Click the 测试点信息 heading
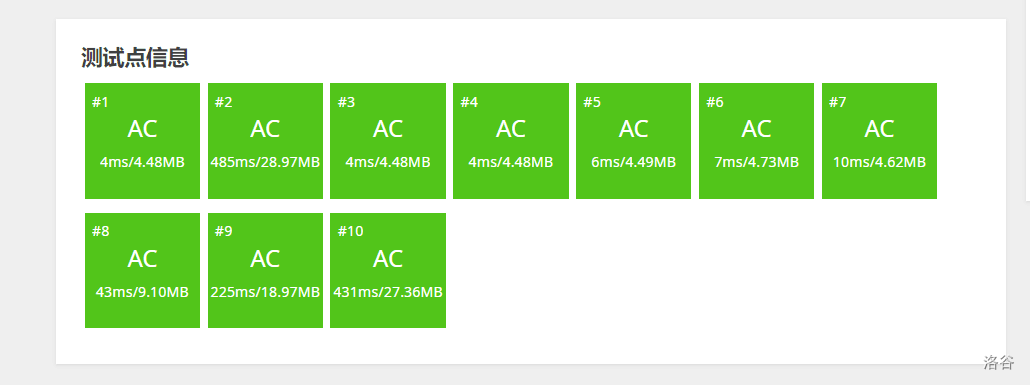 point(135,58)
